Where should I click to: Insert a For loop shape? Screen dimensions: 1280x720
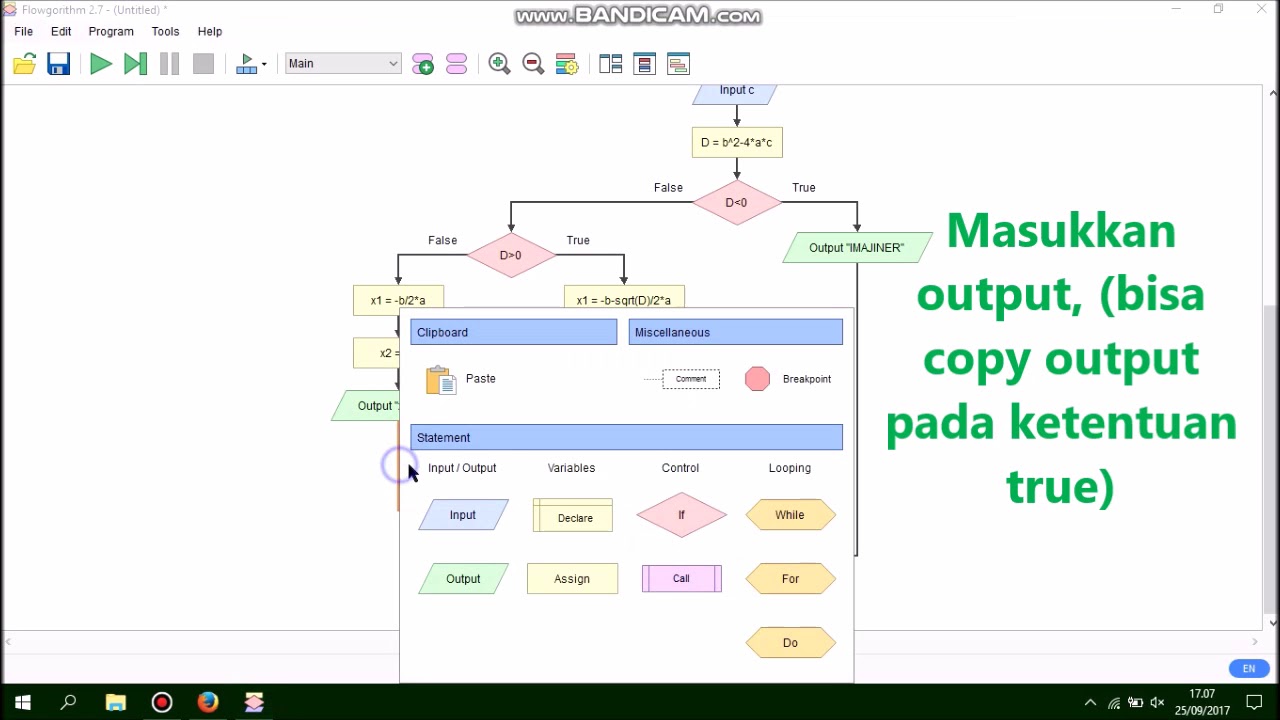click(790, 579)
